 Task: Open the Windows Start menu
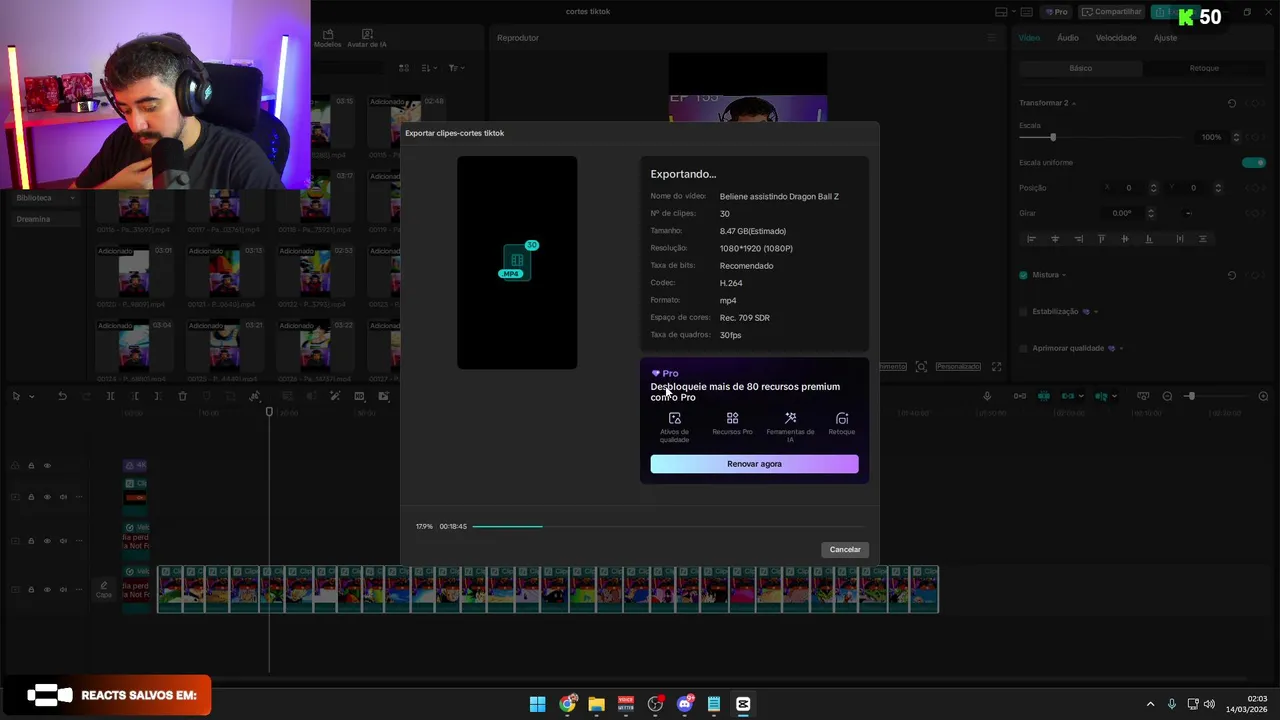537,704
